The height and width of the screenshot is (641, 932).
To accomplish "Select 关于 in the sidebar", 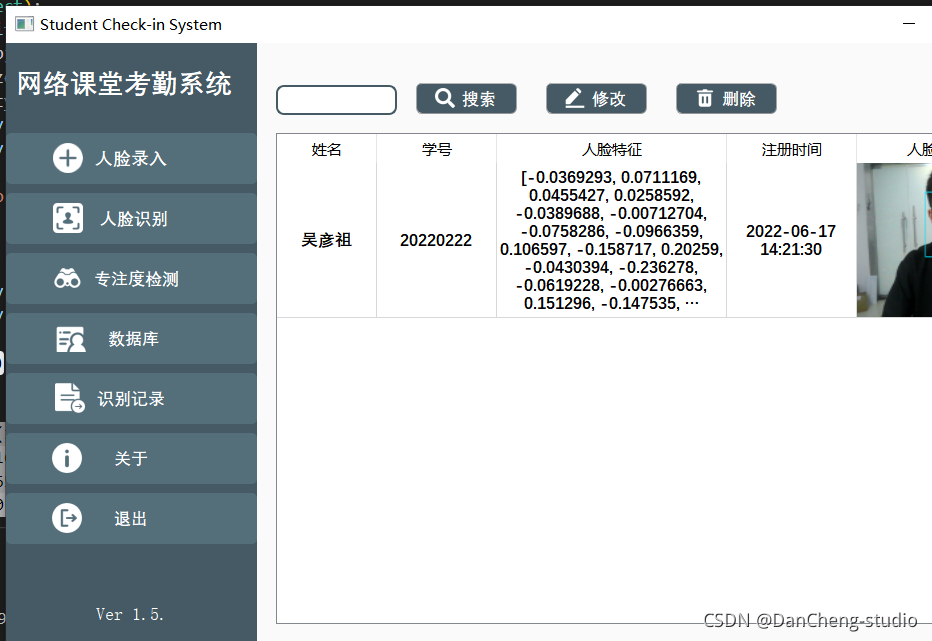I will [x=131, y=458].
